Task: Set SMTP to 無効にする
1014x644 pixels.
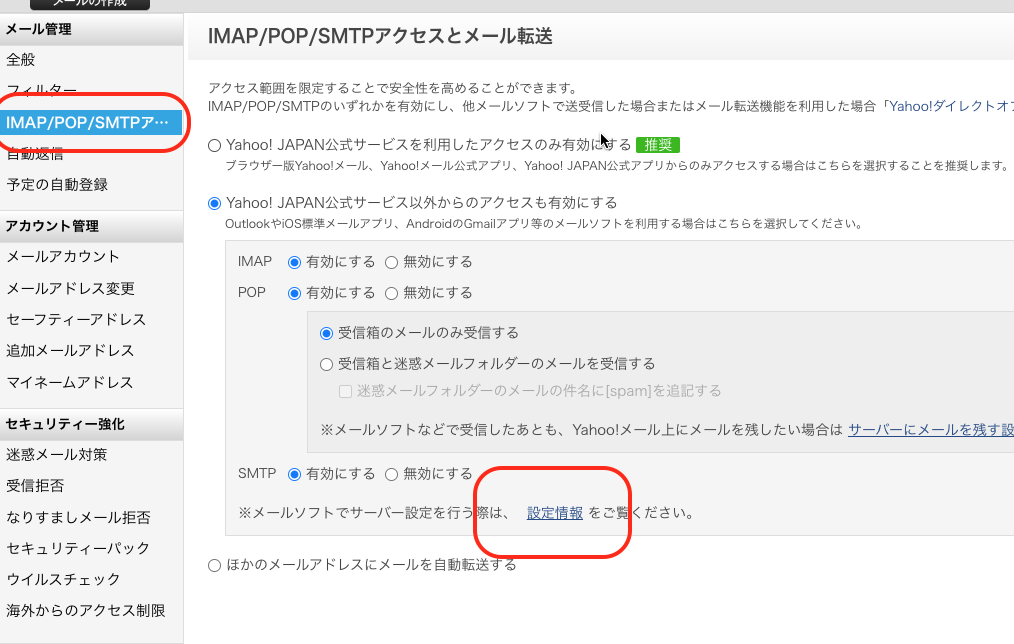Action: [391, 475]
